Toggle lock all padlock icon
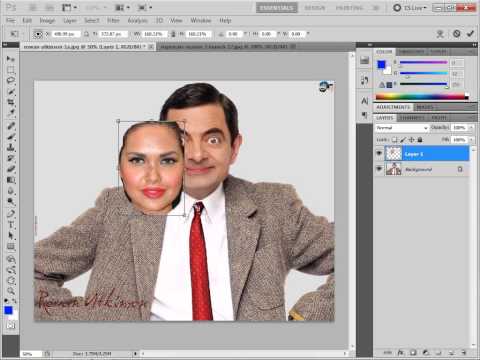 tap(420, 140)
